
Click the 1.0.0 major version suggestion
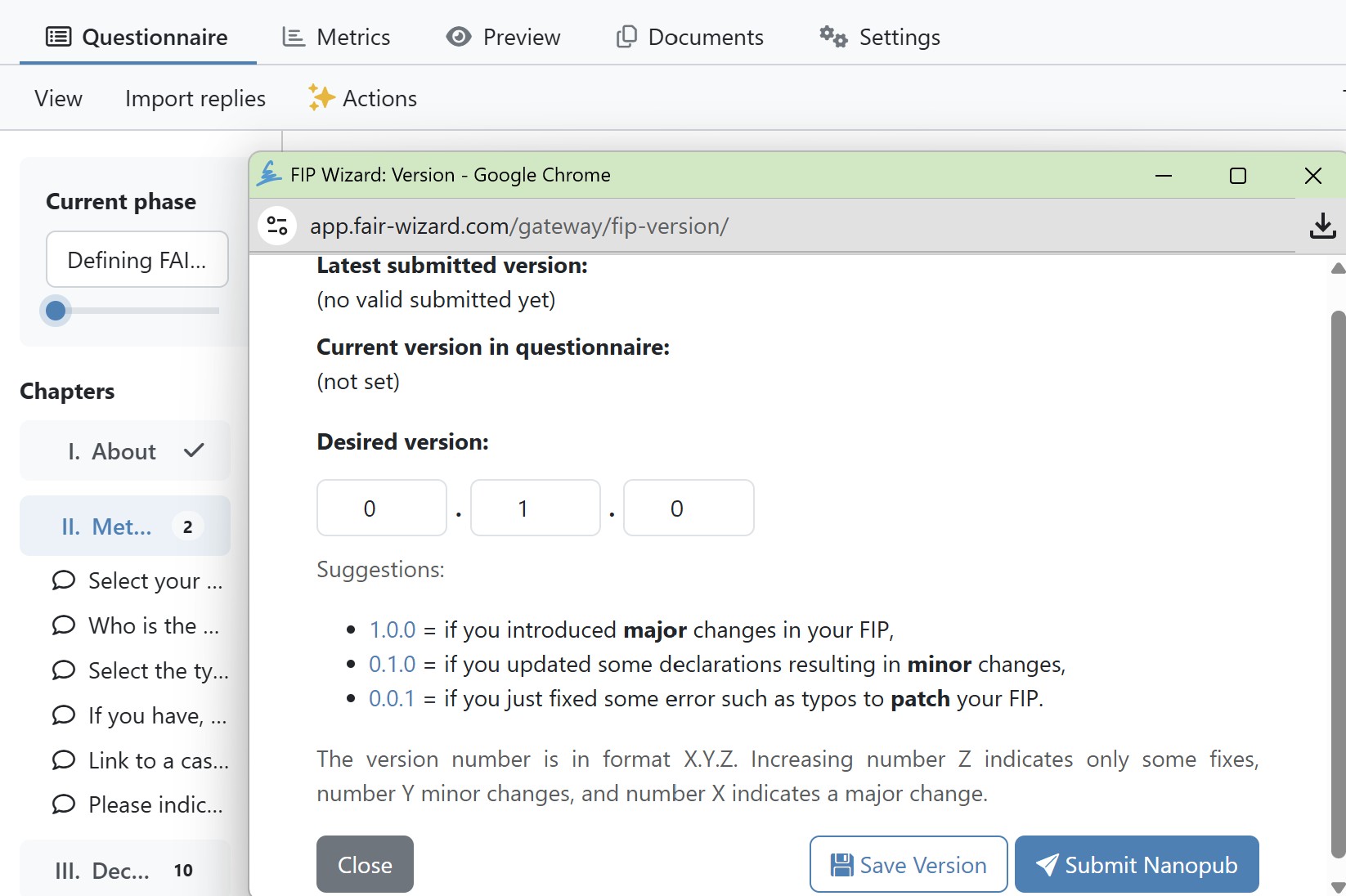click(392, 629)
